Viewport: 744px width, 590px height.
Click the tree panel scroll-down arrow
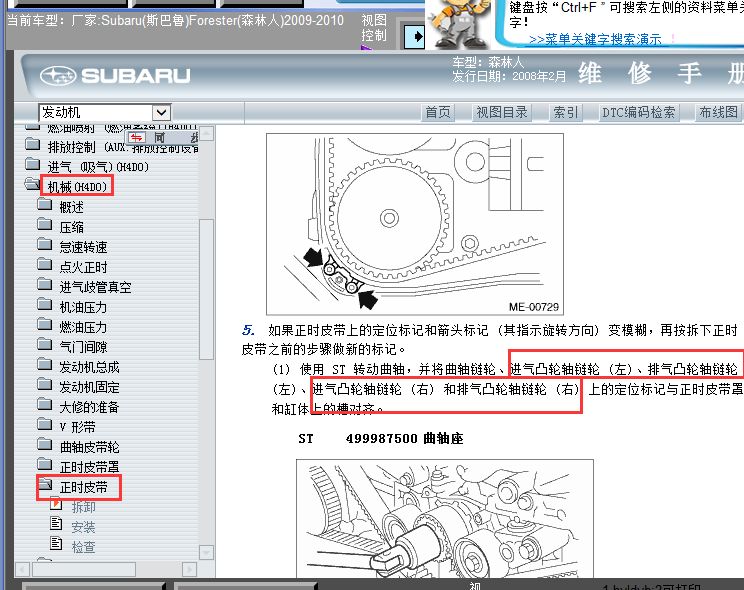(x=206, y=553)
